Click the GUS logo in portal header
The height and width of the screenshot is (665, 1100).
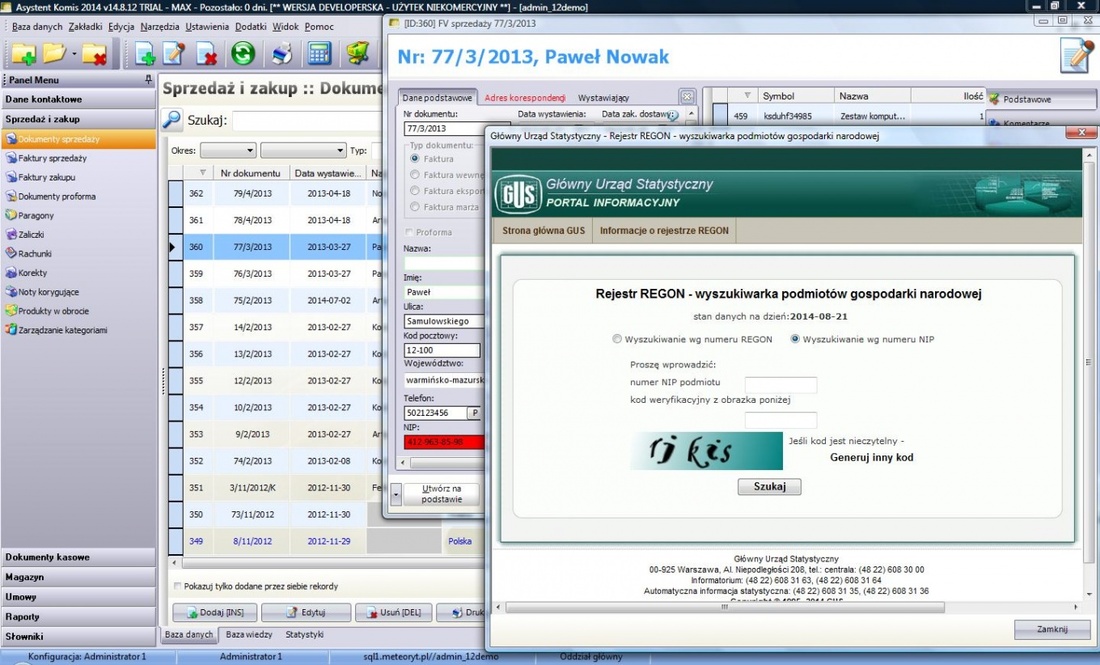pos(518,194)
